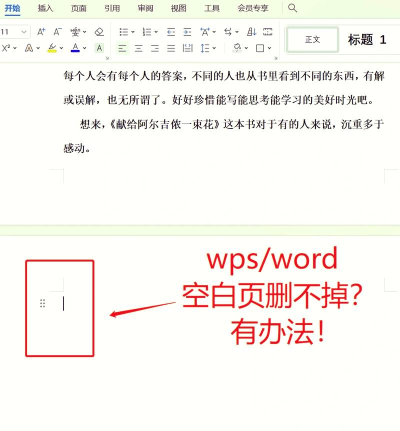Expand the paragraph shading dropdown arrow
Viewport: 400px width, 431px height.
246,48
